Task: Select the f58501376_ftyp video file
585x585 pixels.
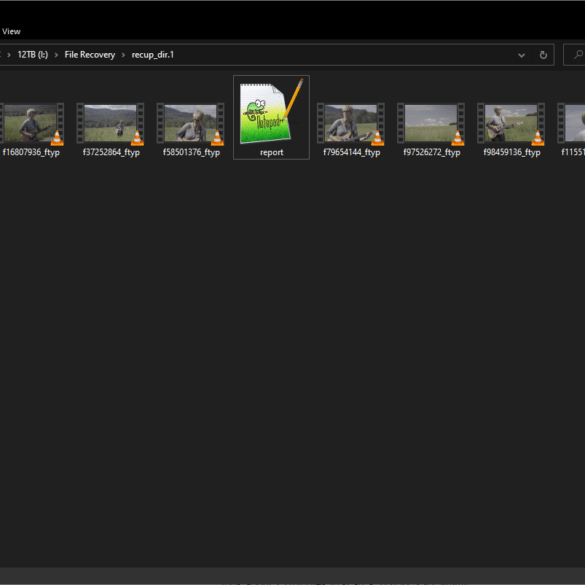Action: point(191,129)
